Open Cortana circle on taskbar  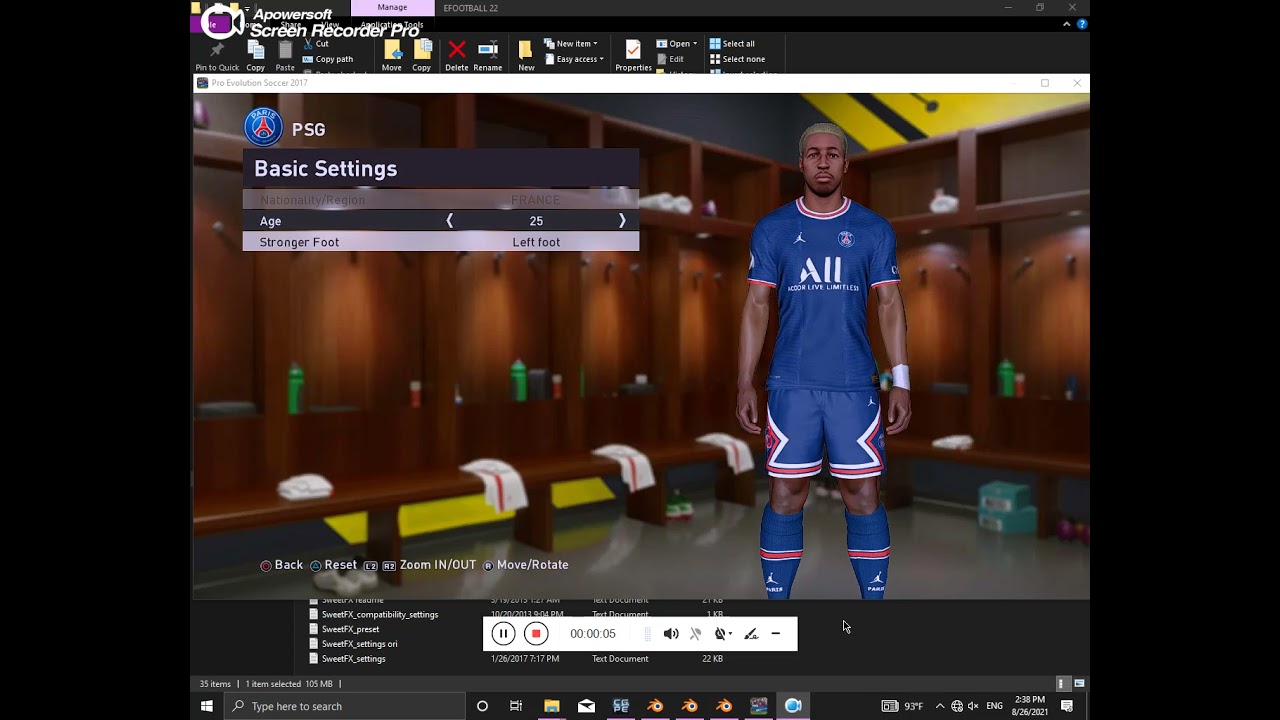(x=482, y=706)
